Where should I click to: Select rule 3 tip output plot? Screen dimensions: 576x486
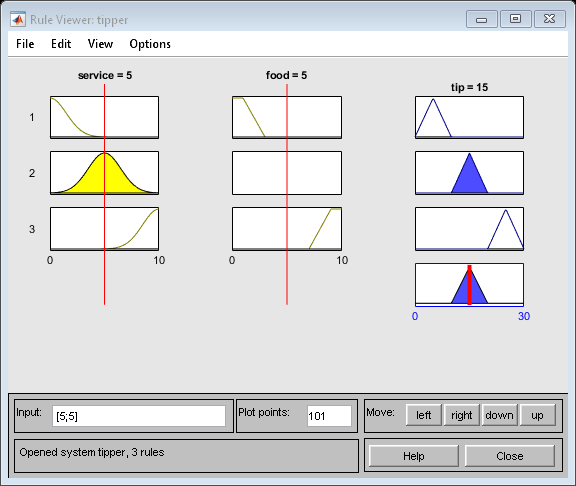click(469, 229)
